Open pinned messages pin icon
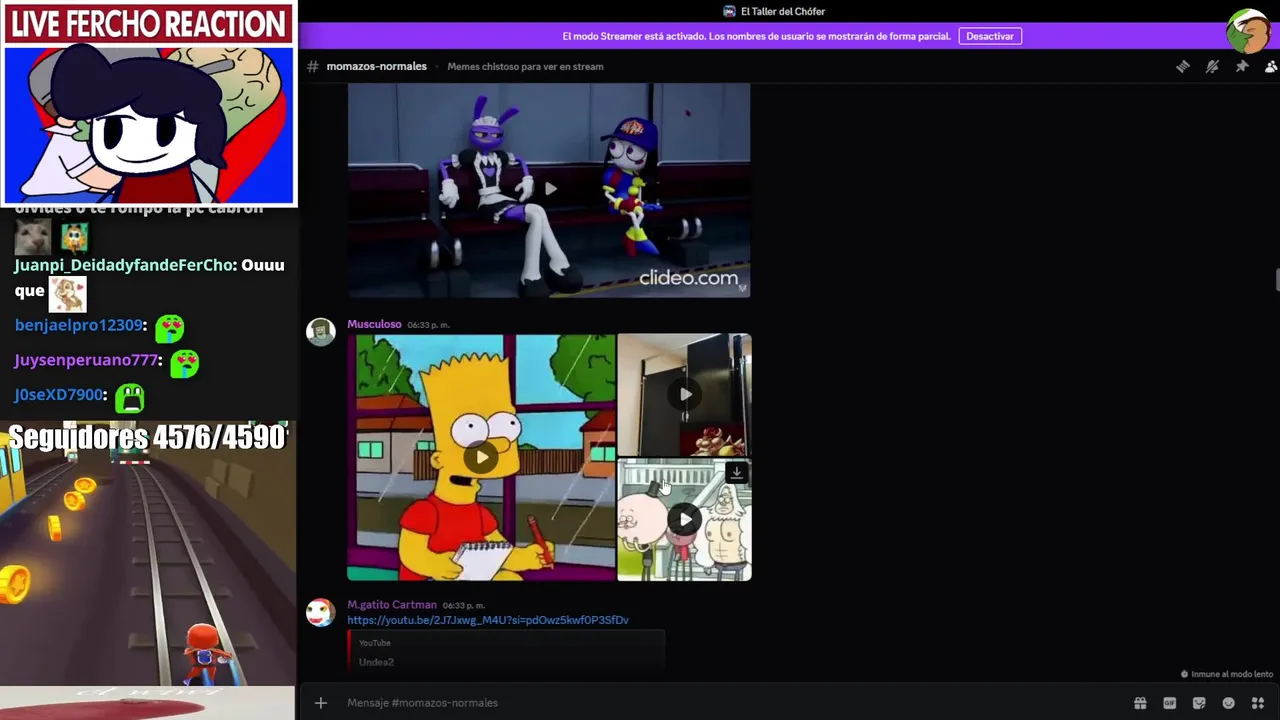The image size is (1280, 720). point(1241,66)
